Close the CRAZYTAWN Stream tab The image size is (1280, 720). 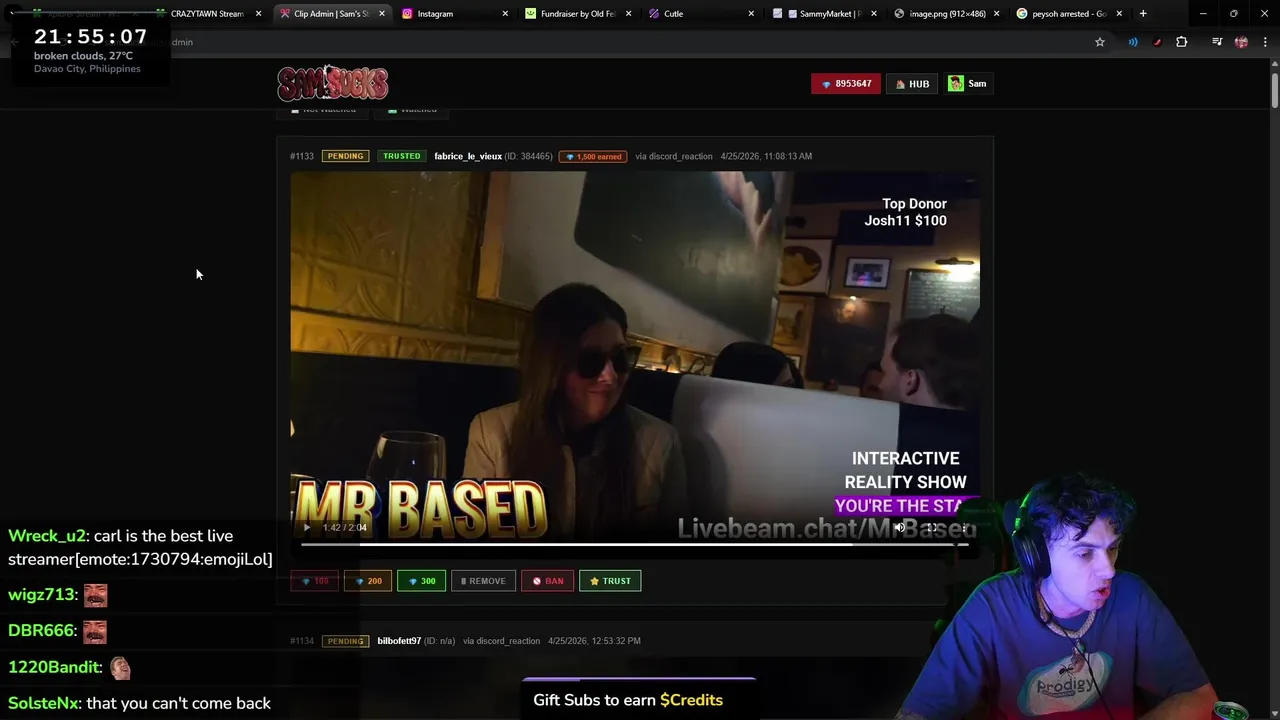click(258, 14)
